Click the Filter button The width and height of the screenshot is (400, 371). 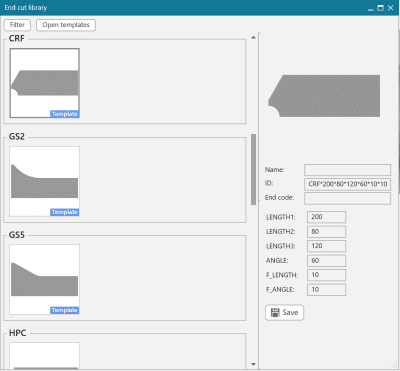click(17, 25)
